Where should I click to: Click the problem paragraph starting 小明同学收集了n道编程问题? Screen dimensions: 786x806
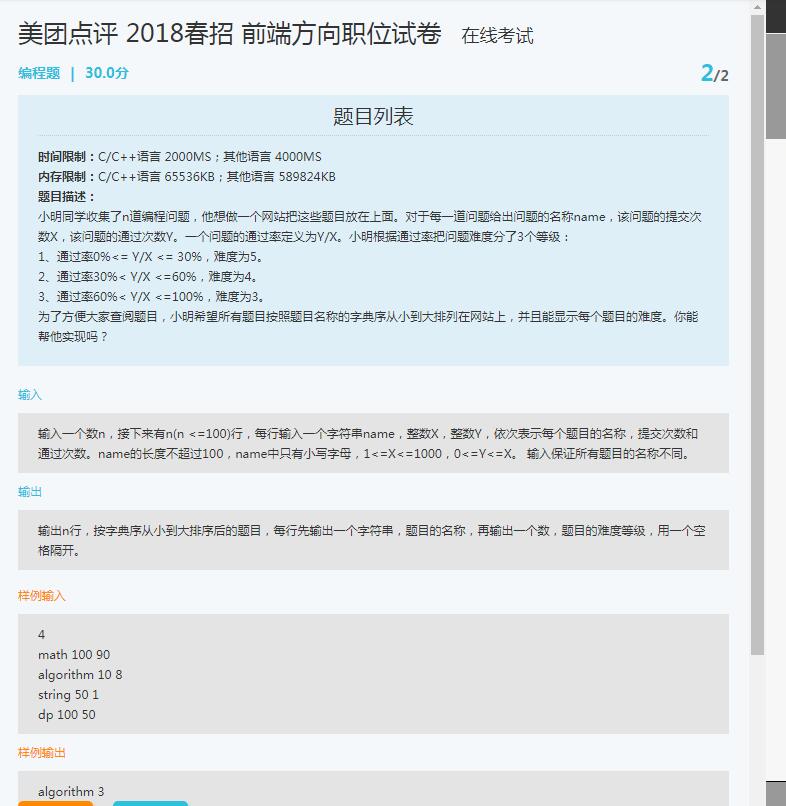[x=370, y=227]
